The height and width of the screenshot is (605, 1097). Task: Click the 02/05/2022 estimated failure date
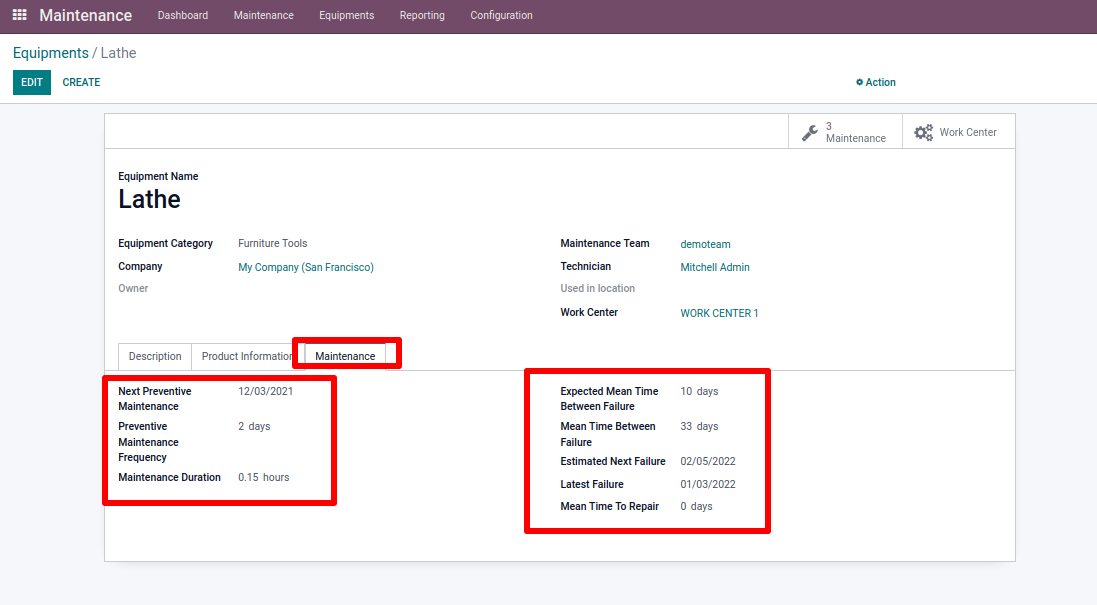[708, 461]
